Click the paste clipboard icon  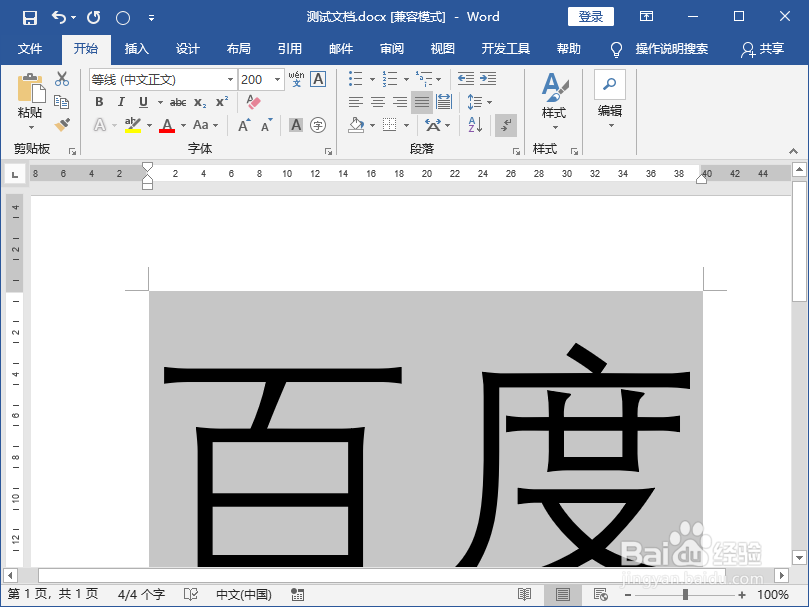coord(30,88)
